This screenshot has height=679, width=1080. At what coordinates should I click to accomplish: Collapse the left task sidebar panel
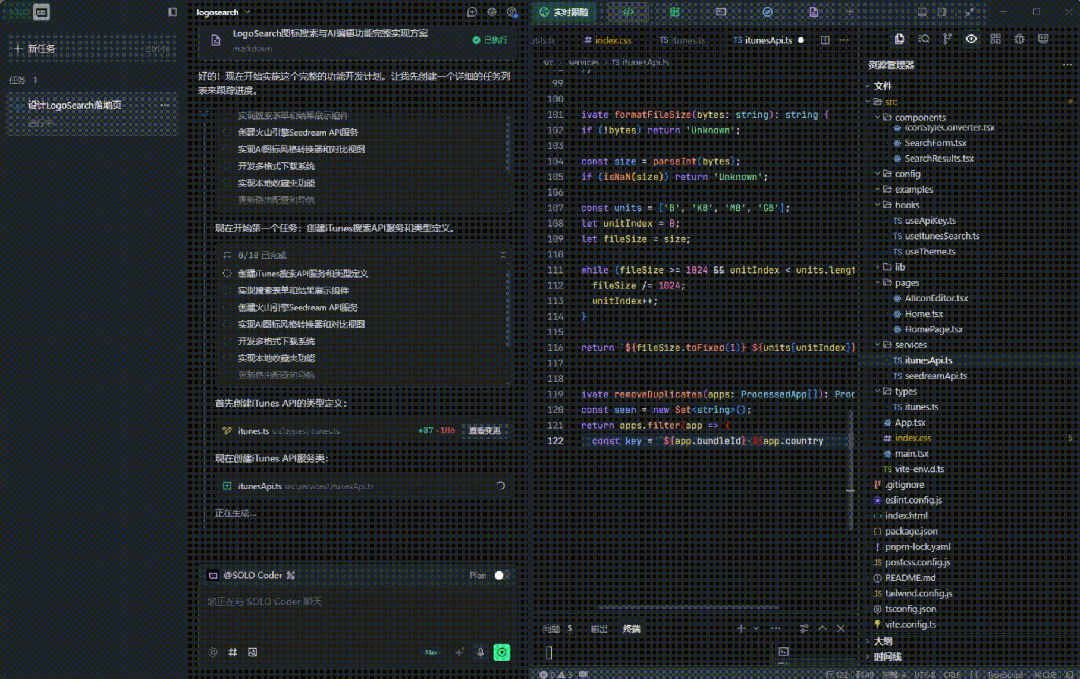[x=173, y=12]
